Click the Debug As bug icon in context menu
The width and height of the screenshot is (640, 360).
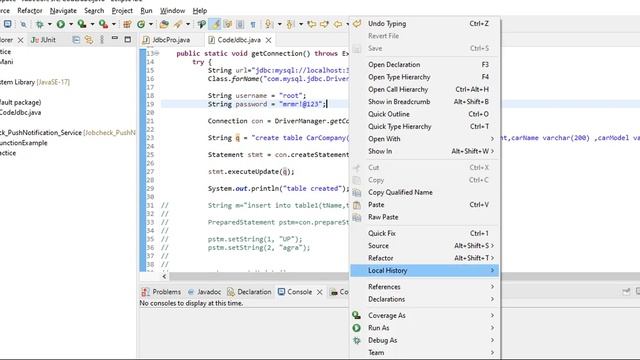click(357, 340)
